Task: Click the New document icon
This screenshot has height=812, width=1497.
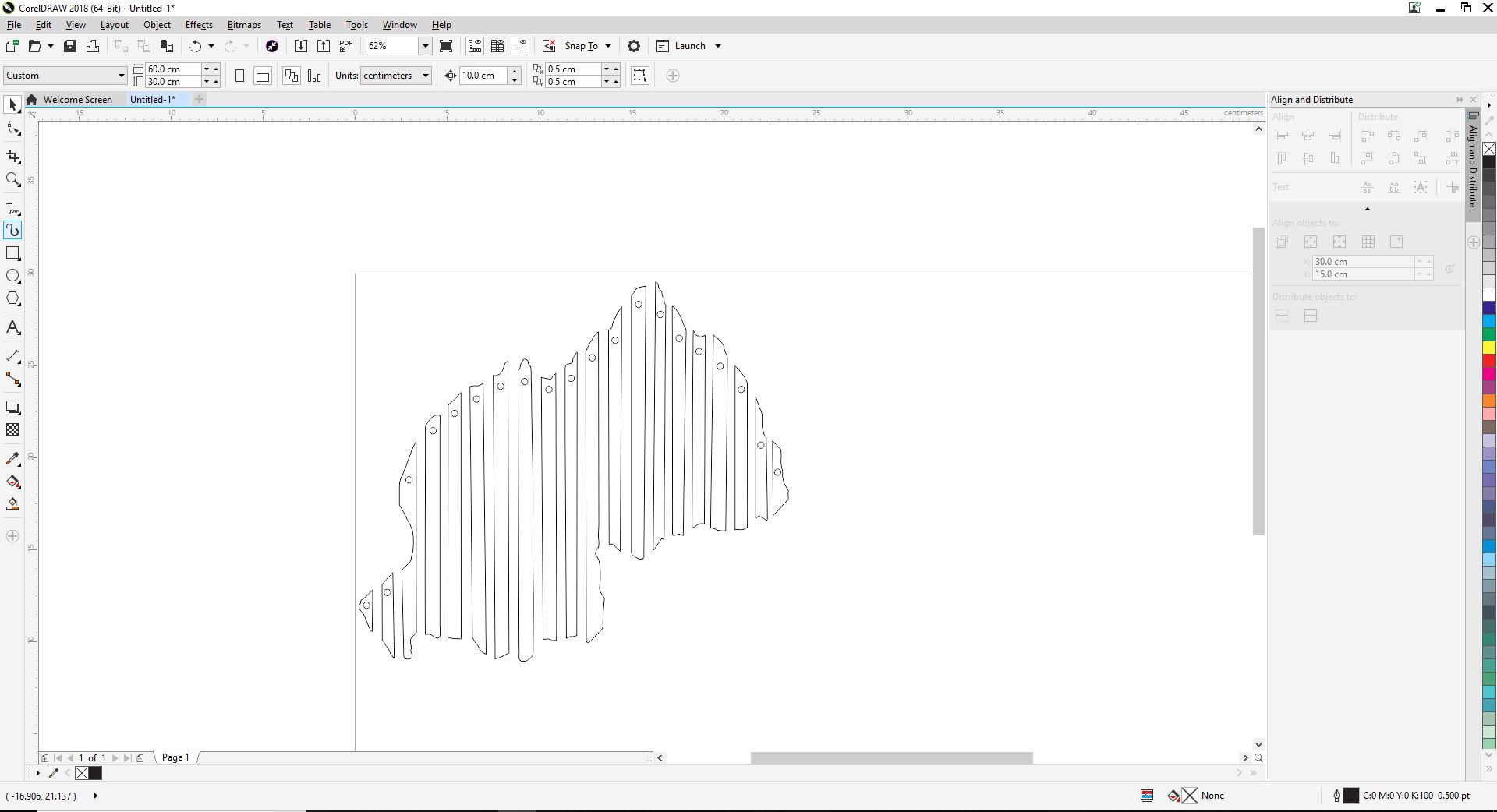Action: pyautogui.click(x=12, y=46)
